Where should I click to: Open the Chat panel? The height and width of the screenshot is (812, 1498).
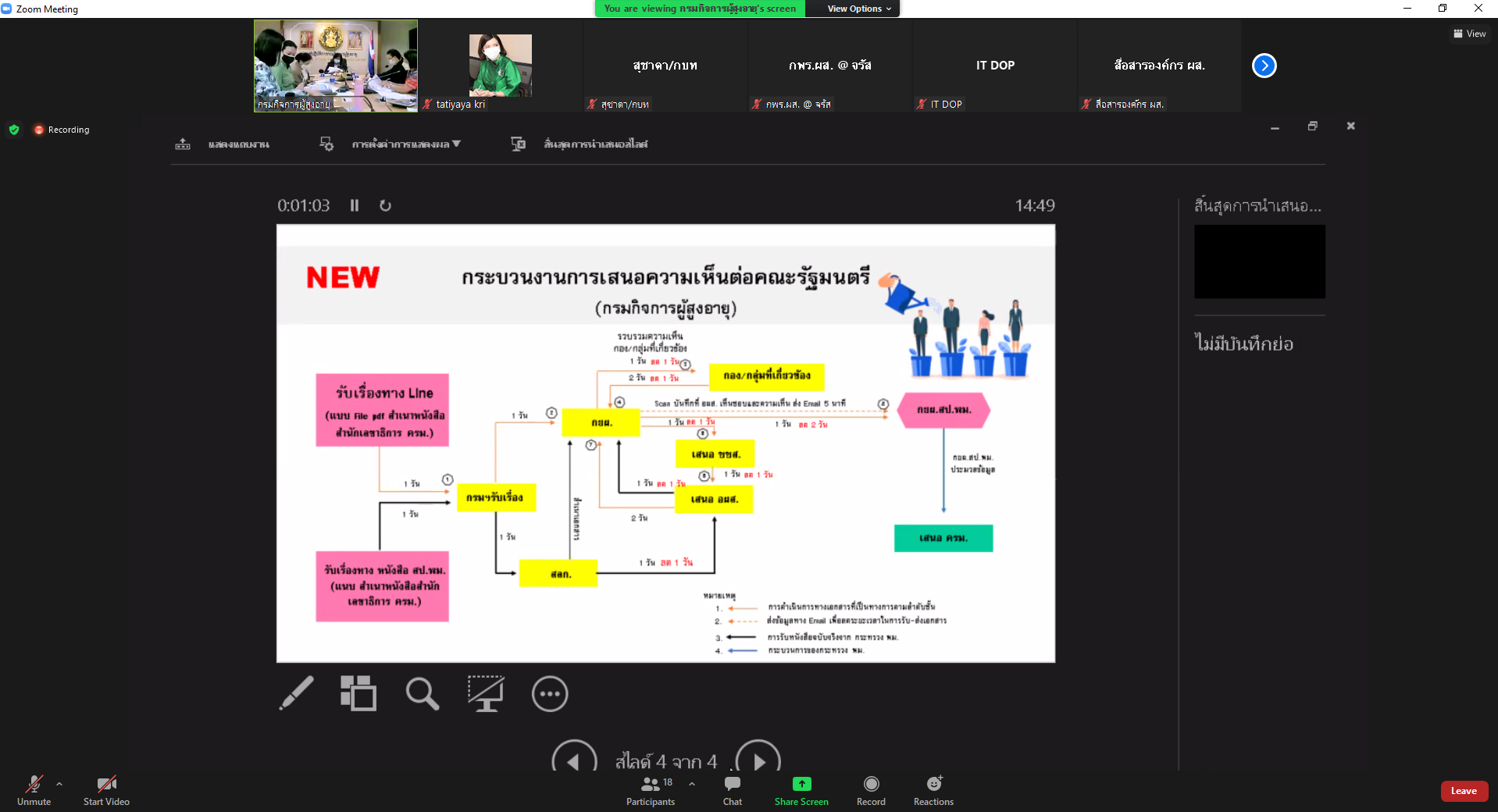point(733,790)
